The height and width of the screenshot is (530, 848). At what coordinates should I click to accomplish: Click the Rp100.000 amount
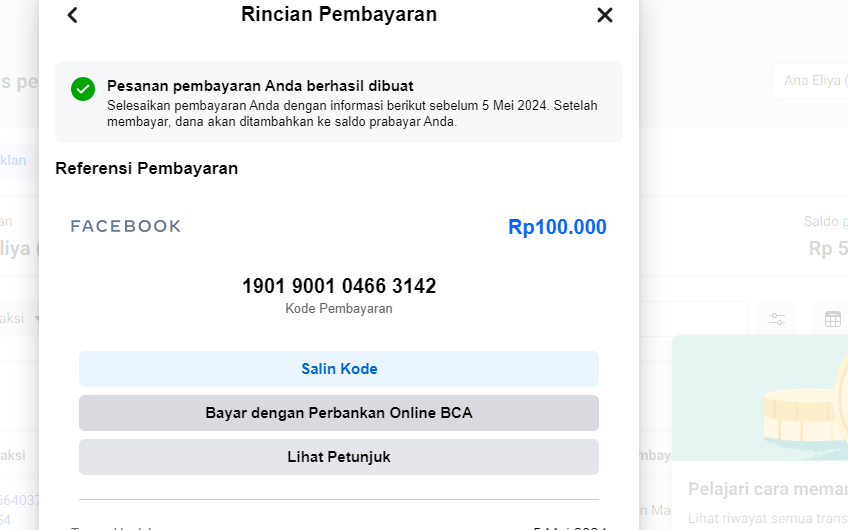coord(557,227)
